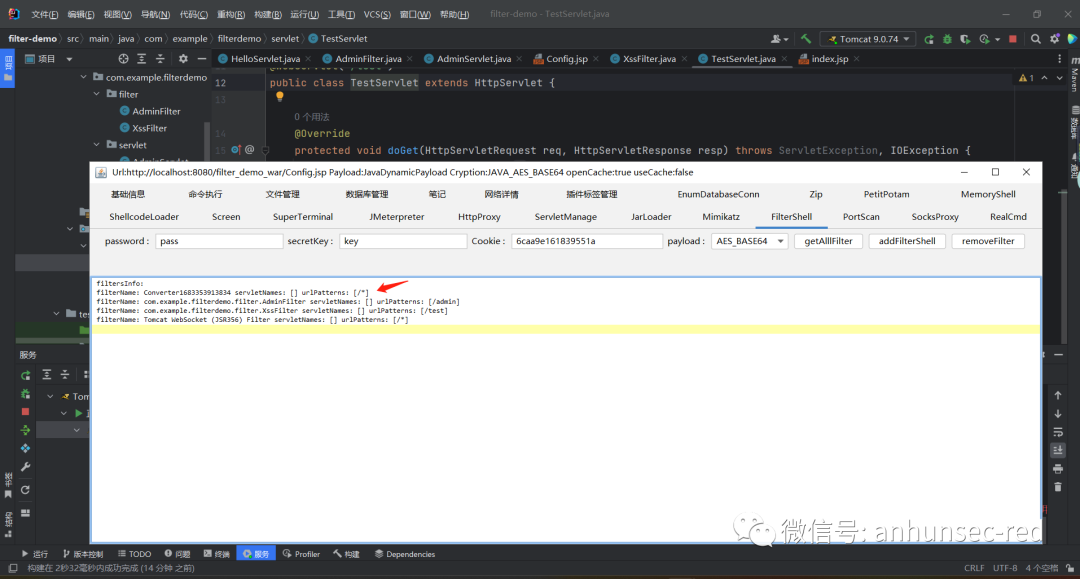The height and width of the screenshot is (579, 1080).
Task: Click the print icon beside the console
Action: (x=1058, y=469)
